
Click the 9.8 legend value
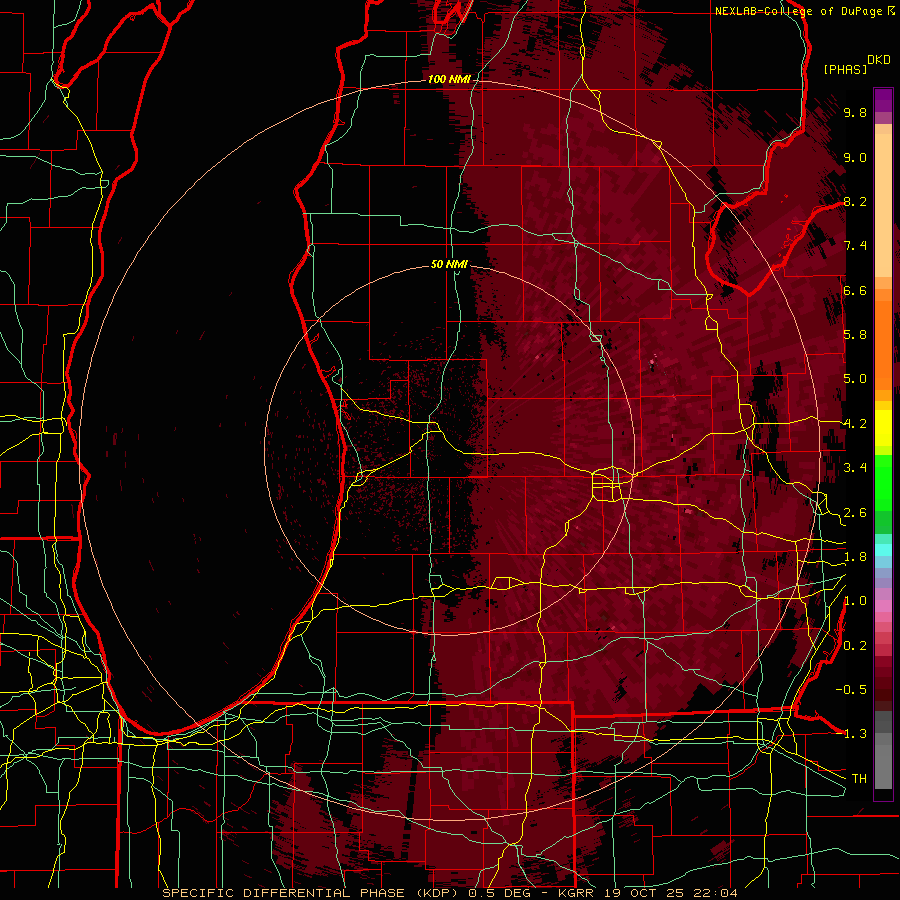point(855,112)
